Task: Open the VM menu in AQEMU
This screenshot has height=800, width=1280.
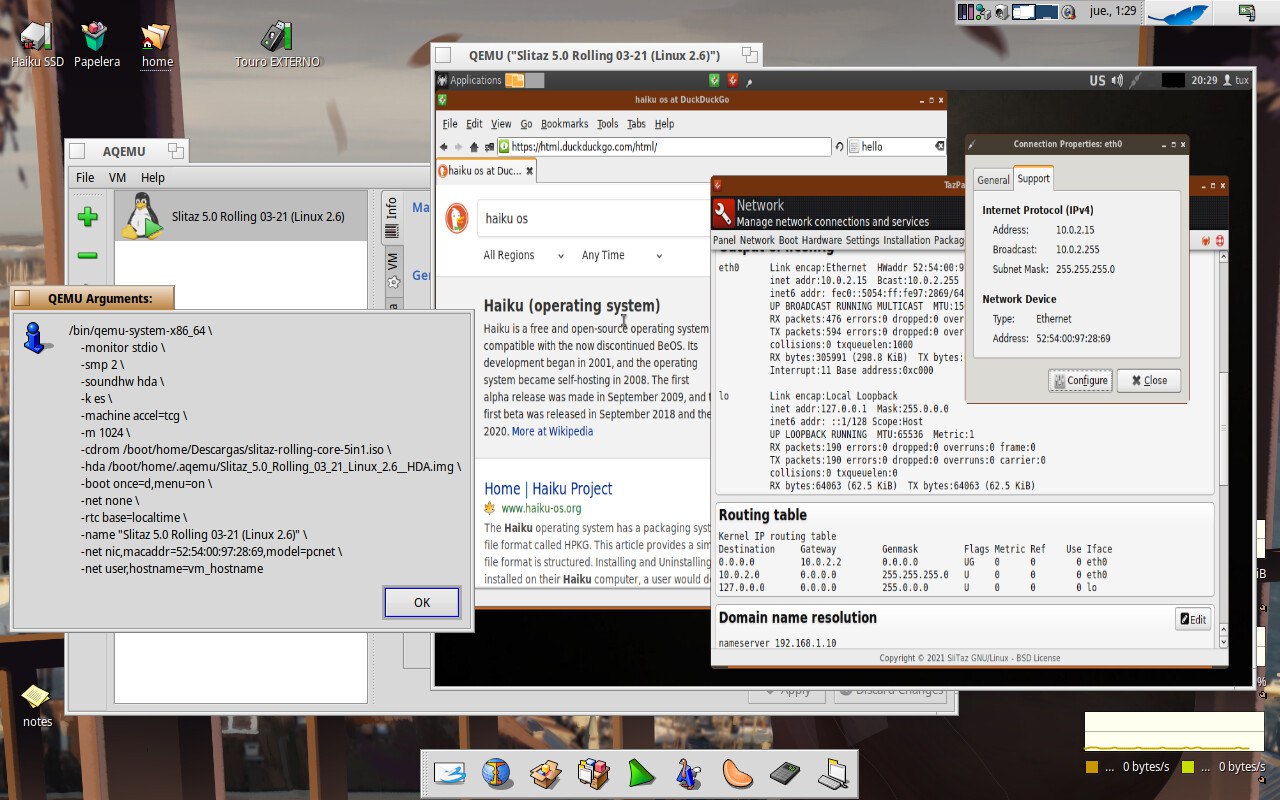Action: 117,178
